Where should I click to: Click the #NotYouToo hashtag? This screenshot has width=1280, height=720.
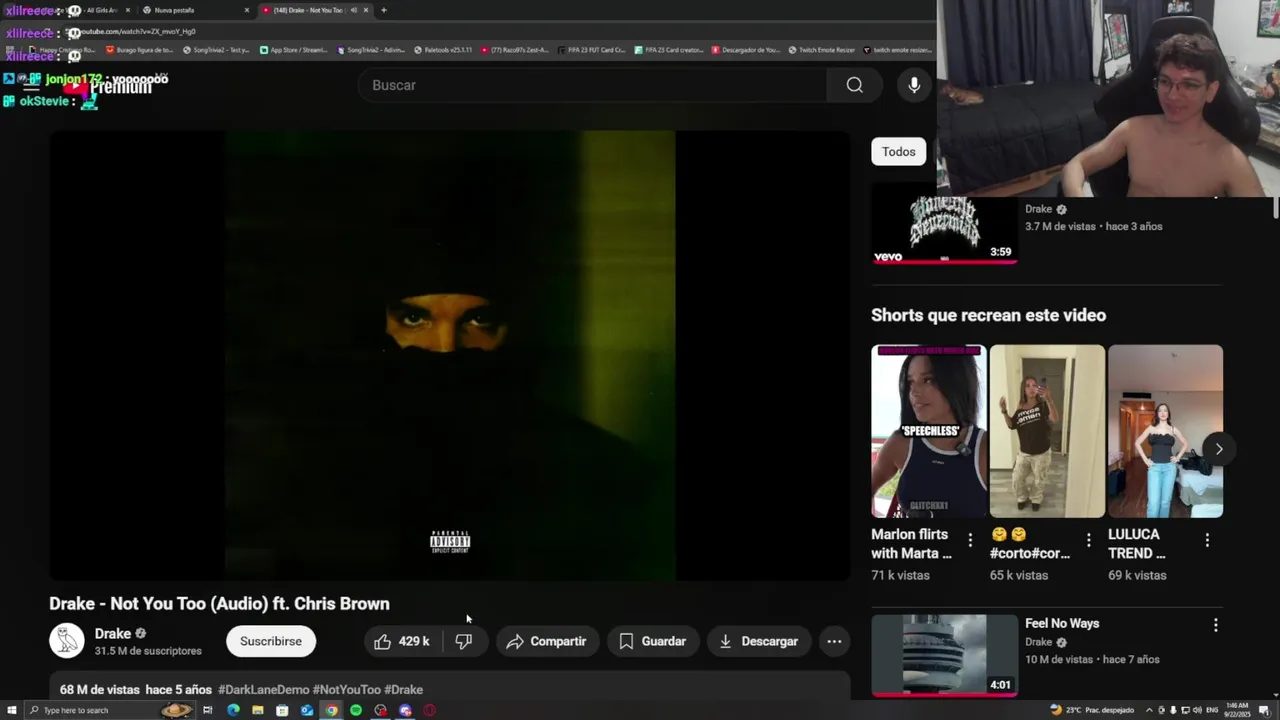coord(346,690)
